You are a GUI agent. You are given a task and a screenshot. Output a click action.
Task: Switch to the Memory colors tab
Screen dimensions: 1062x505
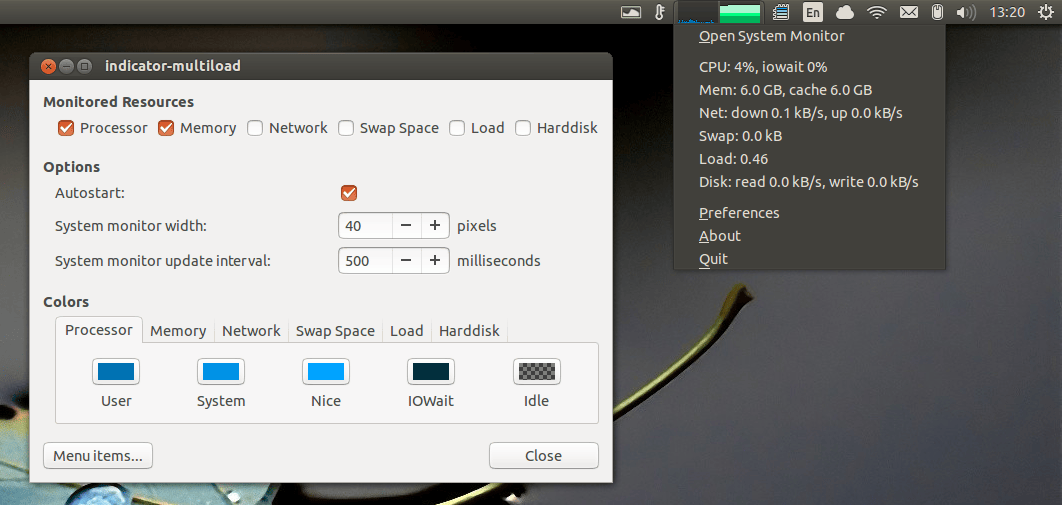tap(178, 331)
